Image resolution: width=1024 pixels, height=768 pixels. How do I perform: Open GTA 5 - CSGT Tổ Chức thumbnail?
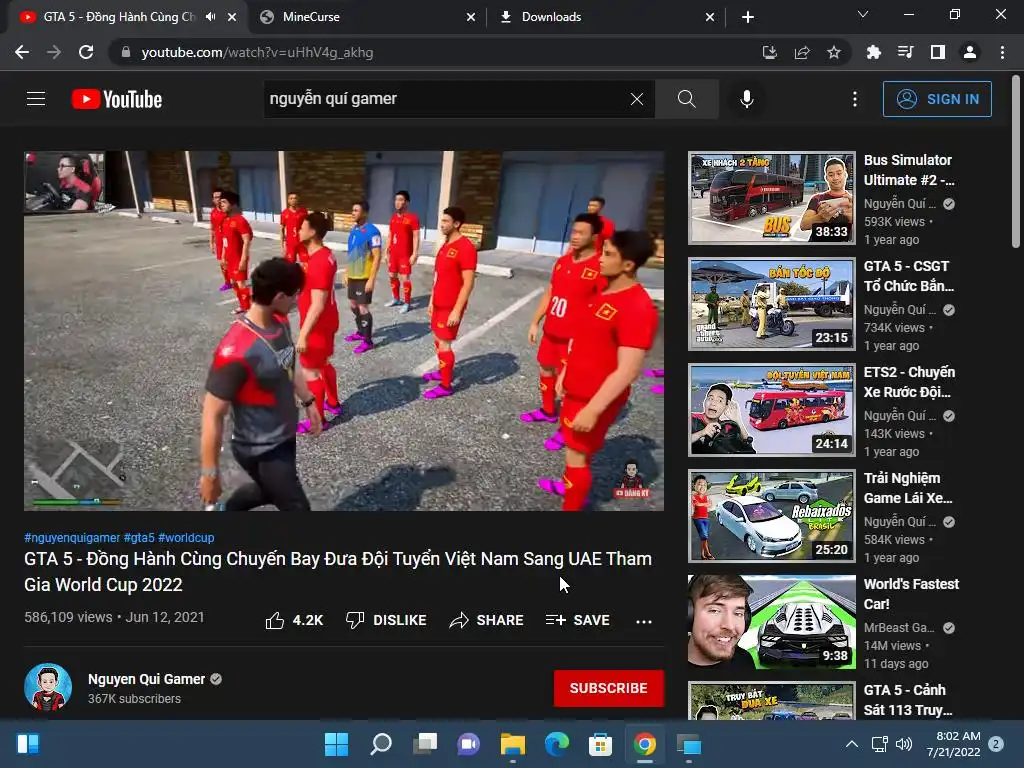772,304
